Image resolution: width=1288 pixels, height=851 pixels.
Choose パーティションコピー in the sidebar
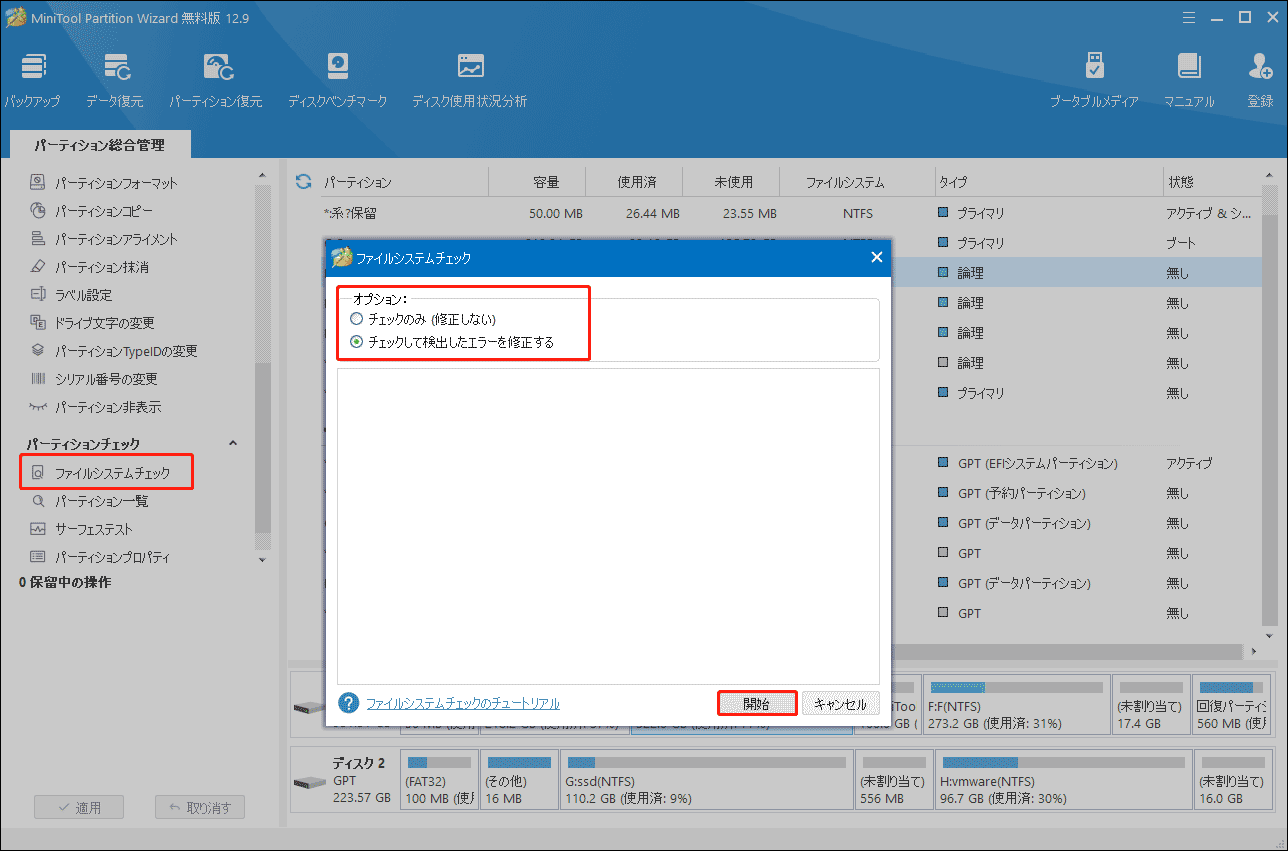[x=92, y=211]
